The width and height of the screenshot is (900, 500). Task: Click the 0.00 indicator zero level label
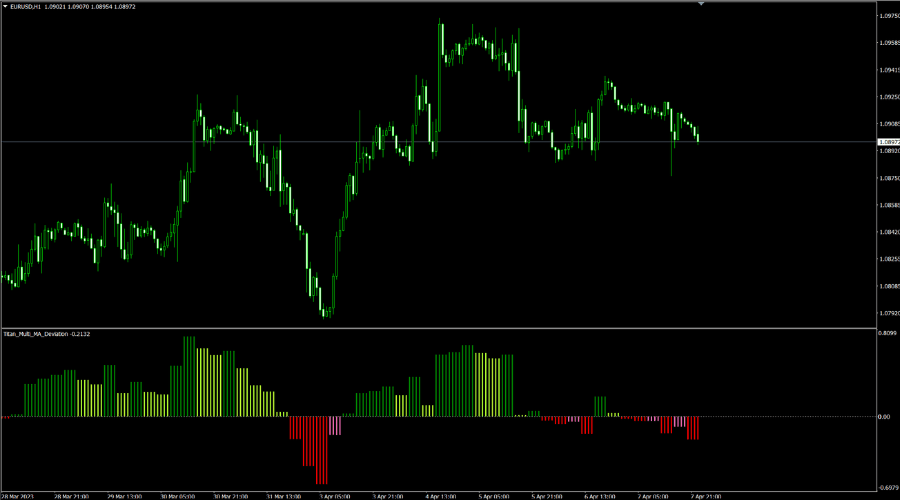[x=883, y=416]
